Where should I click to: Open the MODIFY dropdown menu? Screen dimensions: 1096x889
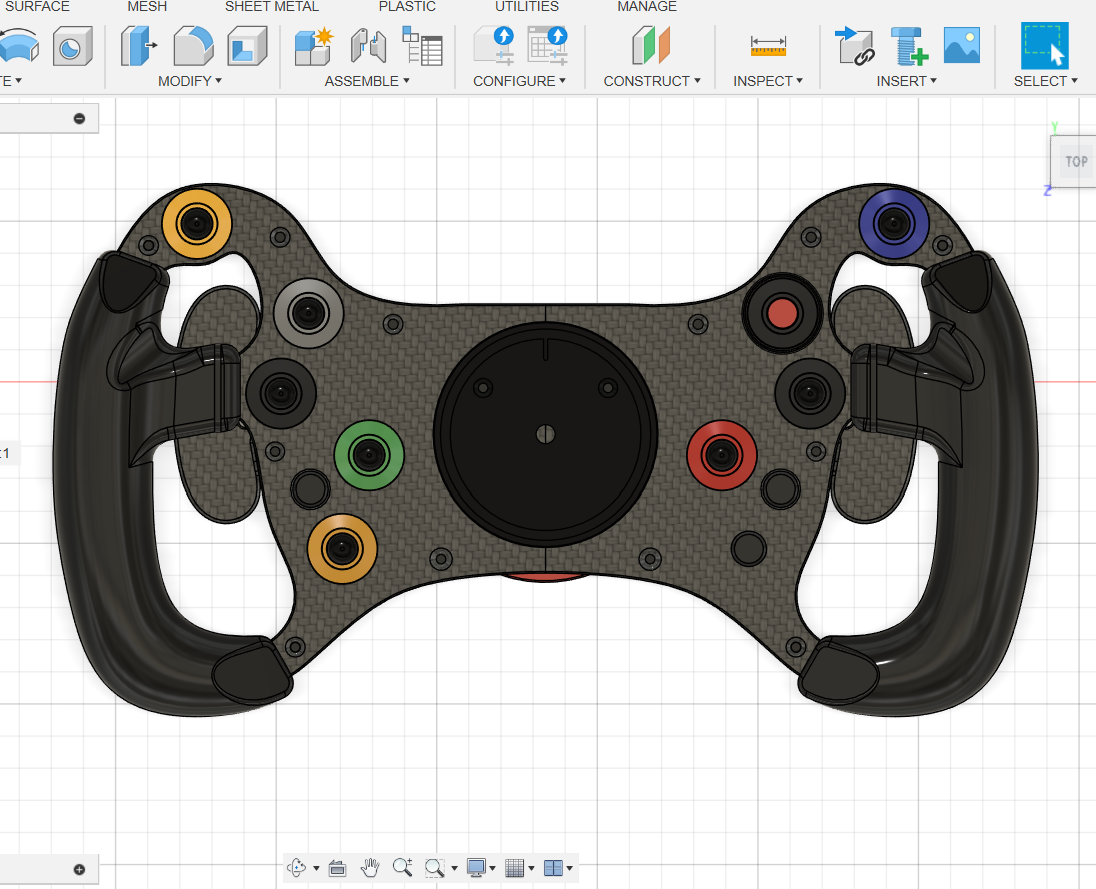pyautogui.click(x=189, y=81)
